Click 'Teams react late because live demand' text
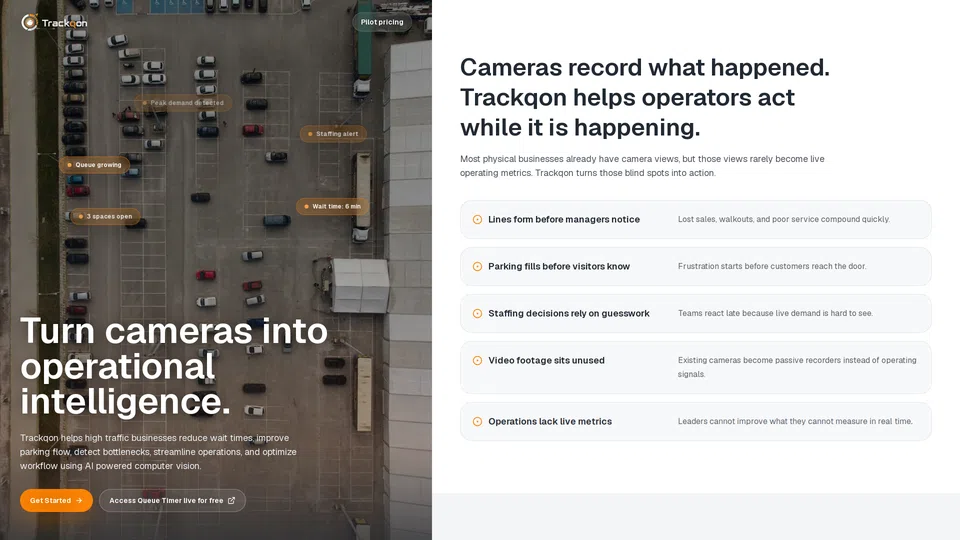This screenshot has width=960, height=540. click(775, 313)
